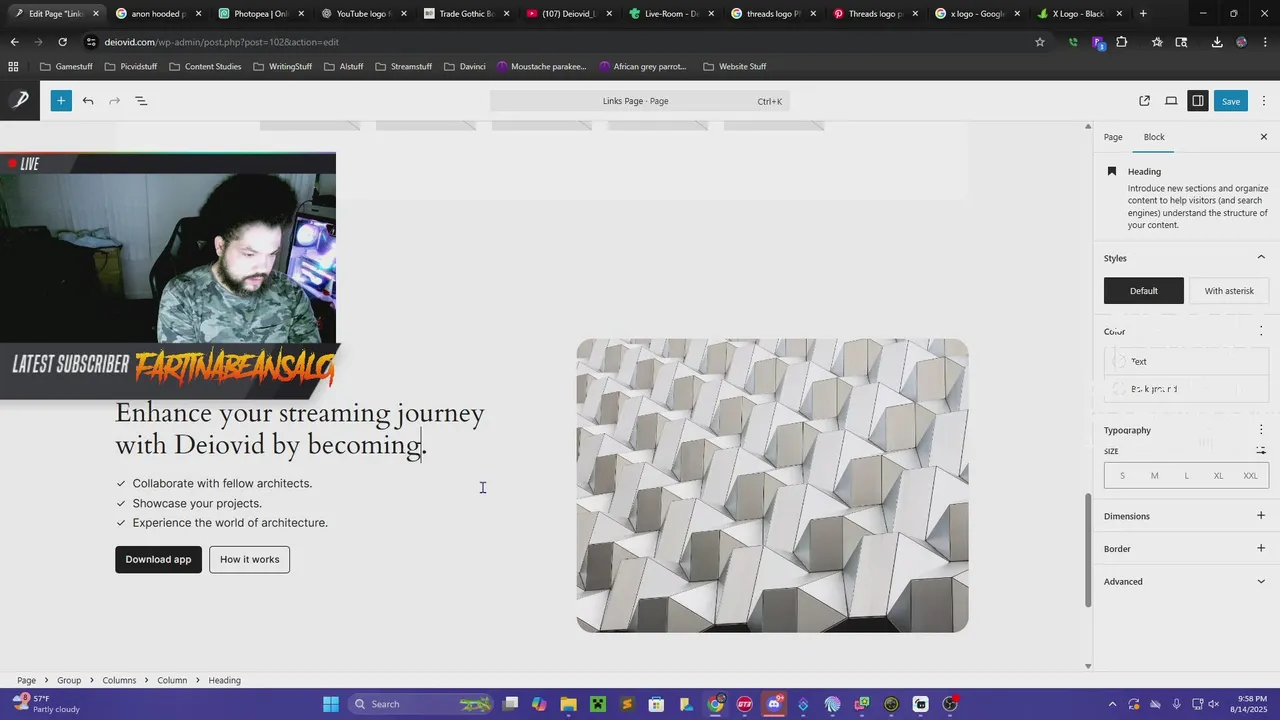Open the Document Overview list view
The width and height of the screenshot is (1280, 720).
[141, 101]
